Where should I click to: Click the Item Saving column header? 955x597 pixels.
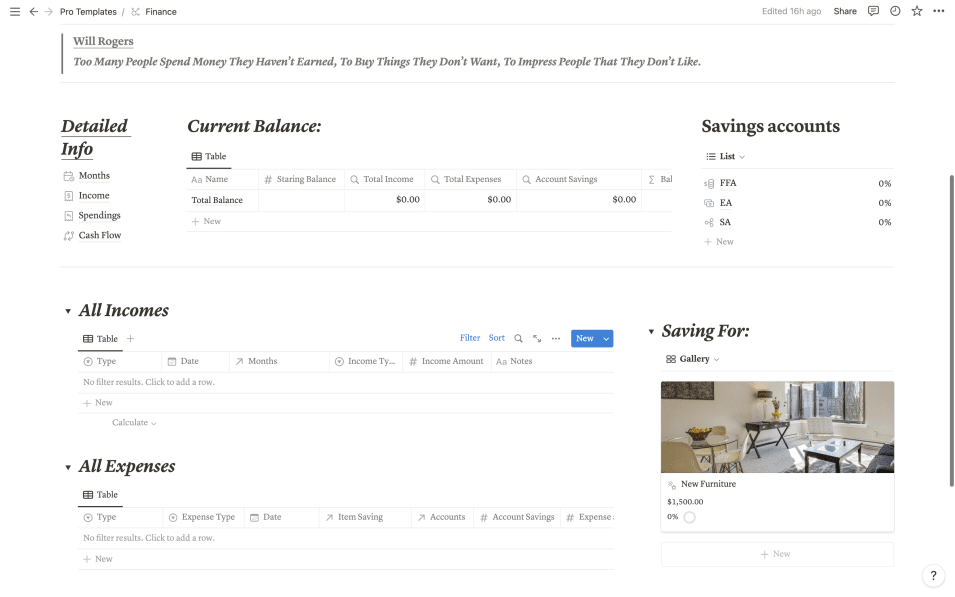[x=365, y=517]
